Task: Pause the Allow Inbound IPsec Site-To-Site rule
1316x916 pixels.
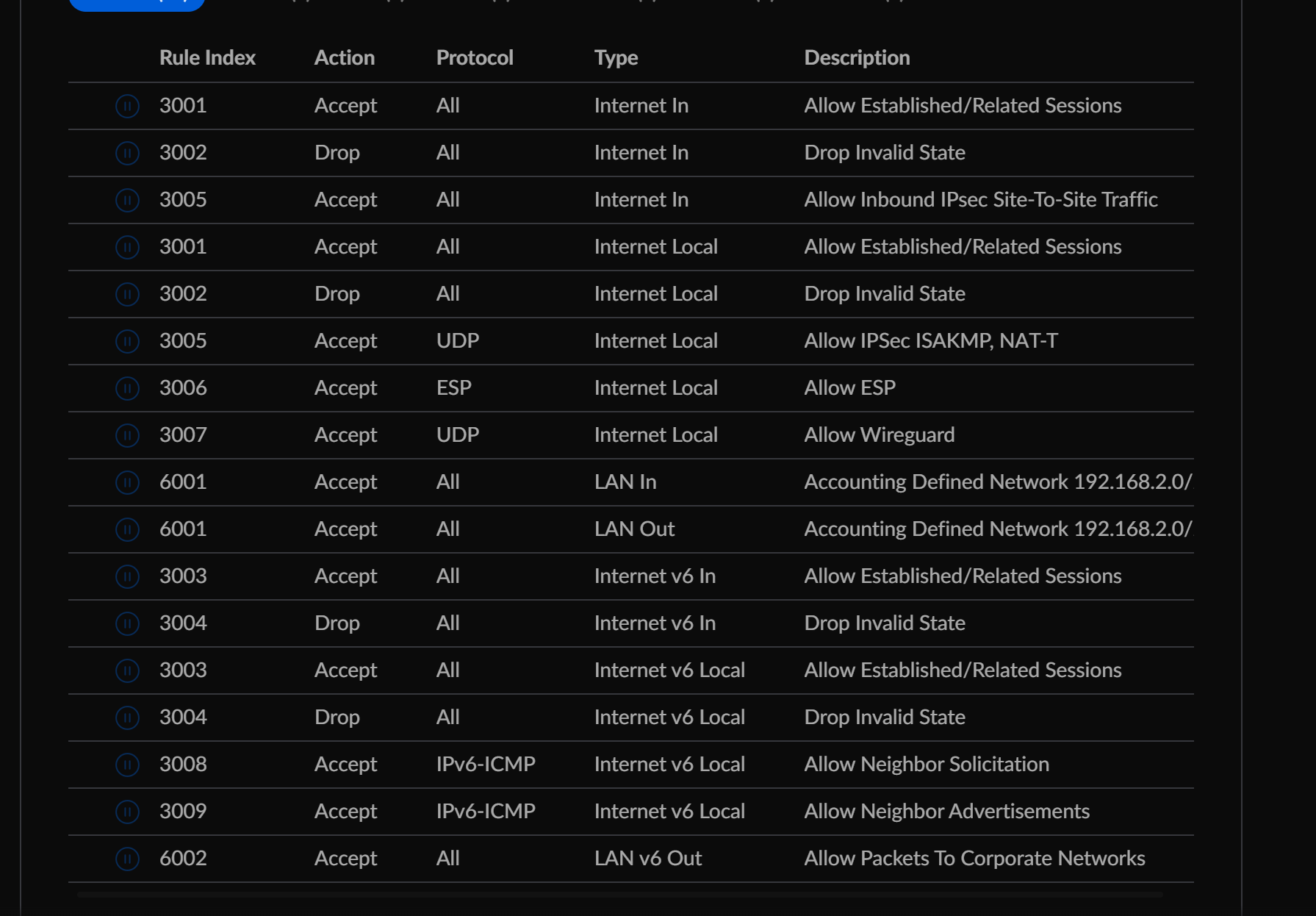Action: coord(127,200)
